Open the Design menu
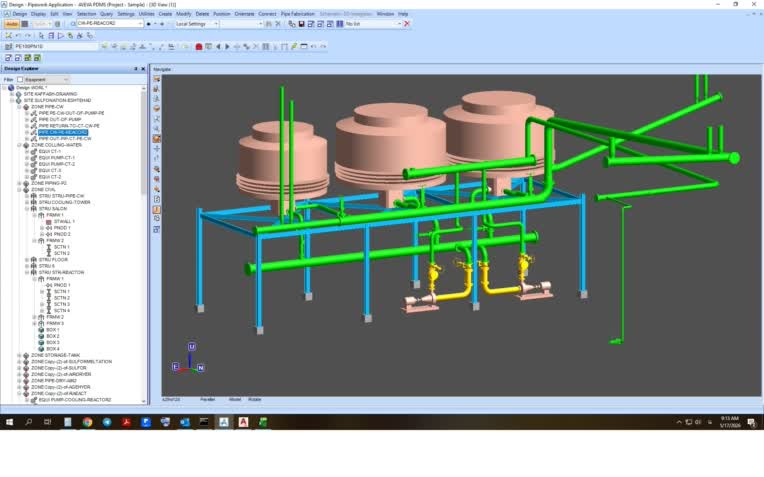764x477 pixels. (19, 14)
